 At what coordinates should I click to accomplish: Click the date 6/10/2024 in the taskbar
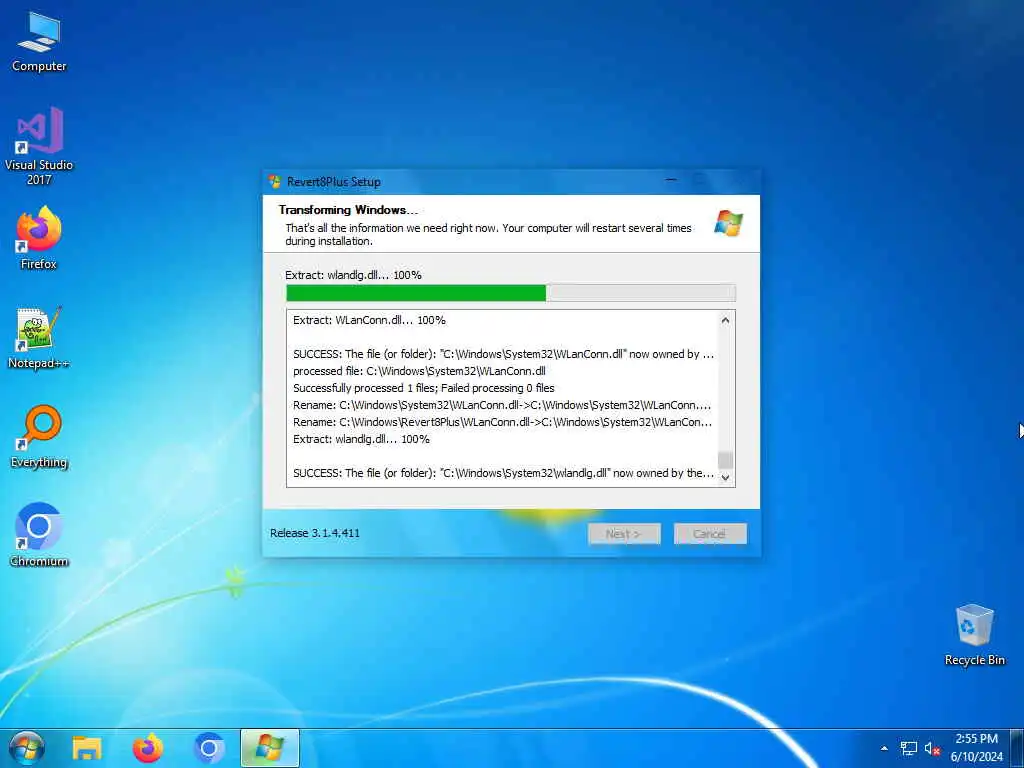976,757
